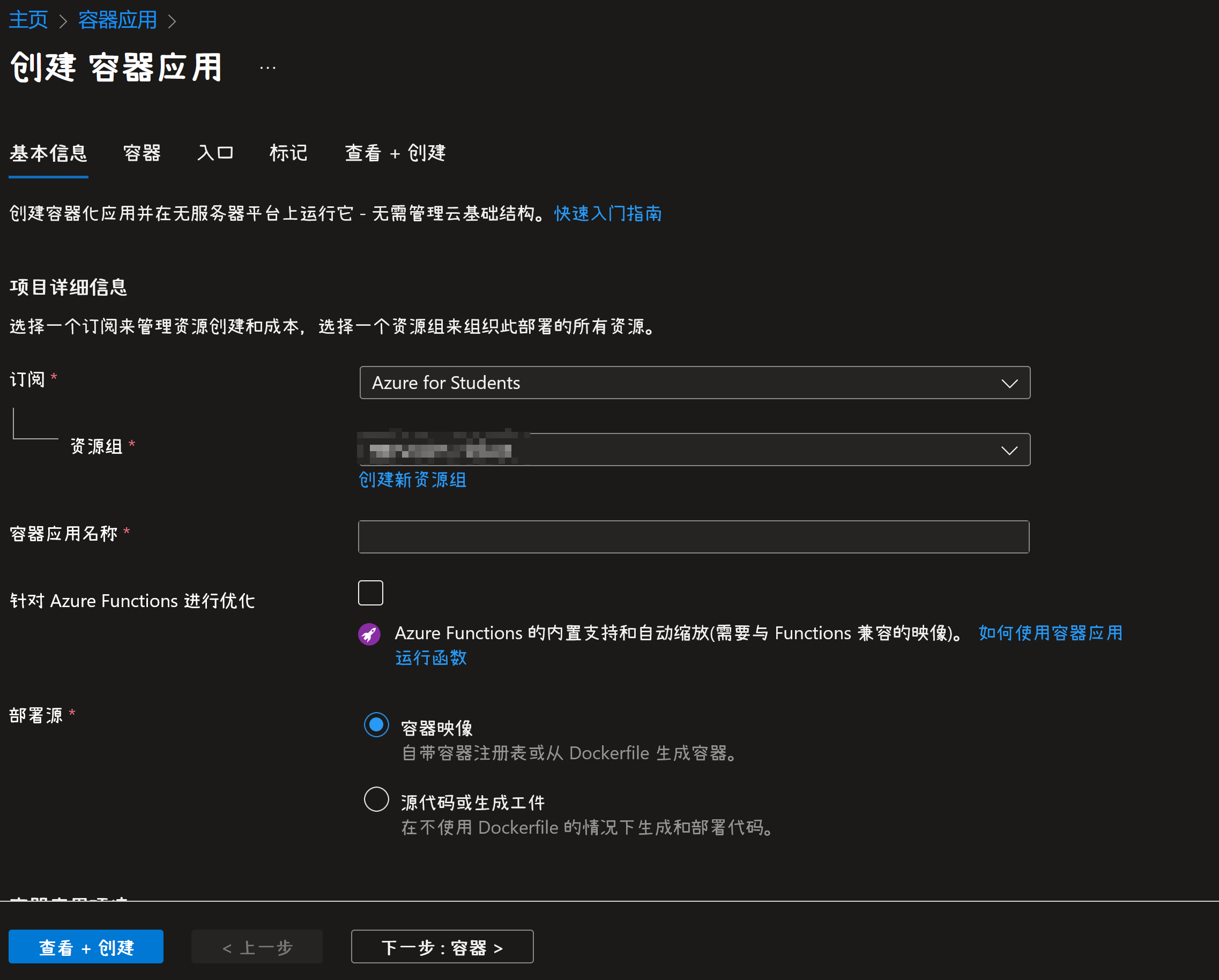Switch to the 容器 tab

tap(142, 153)
